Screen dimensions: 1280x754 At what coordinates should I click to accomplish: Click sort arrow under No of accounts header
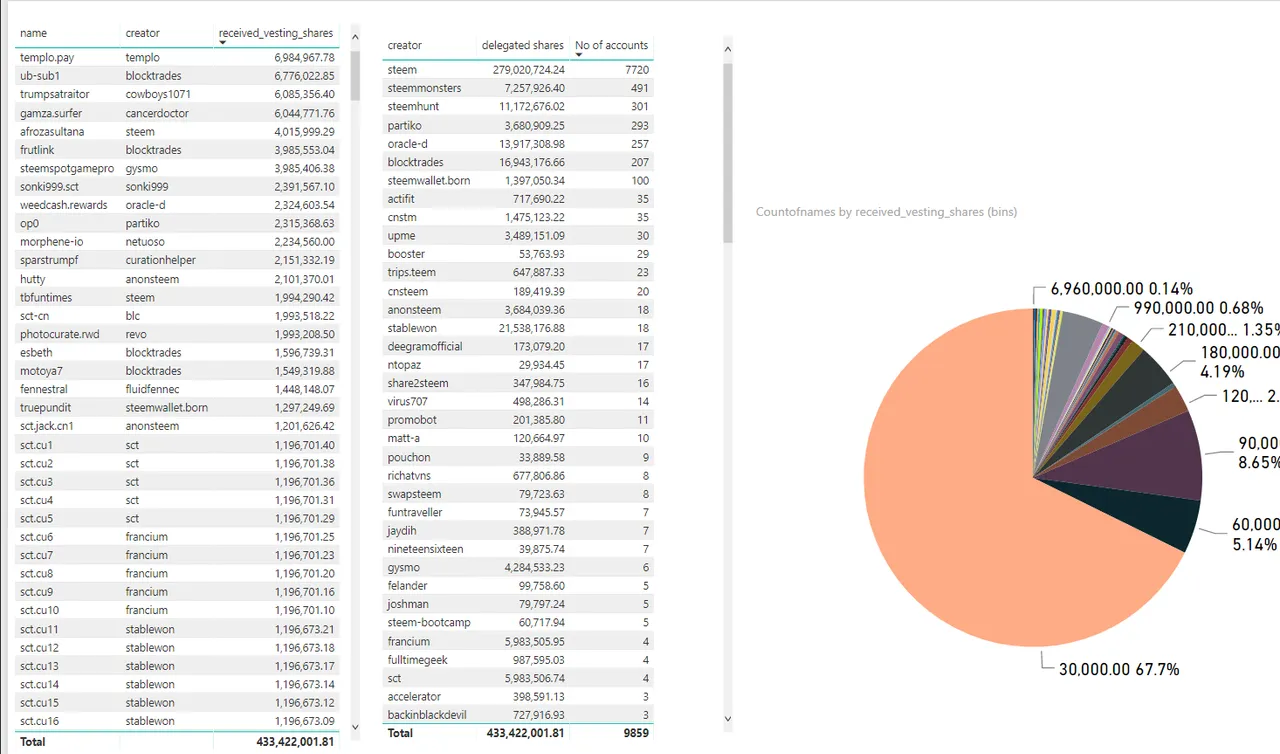[x=578, y=55]
